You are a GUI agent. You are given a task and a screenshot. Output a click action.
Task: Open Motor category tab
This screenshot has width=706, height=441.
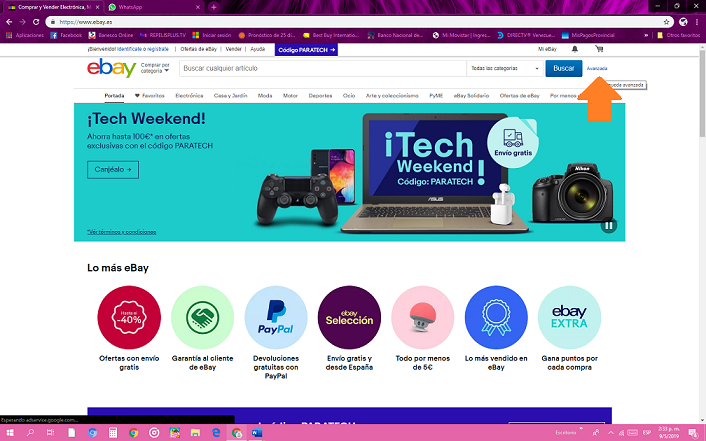[x=290, y=95]
